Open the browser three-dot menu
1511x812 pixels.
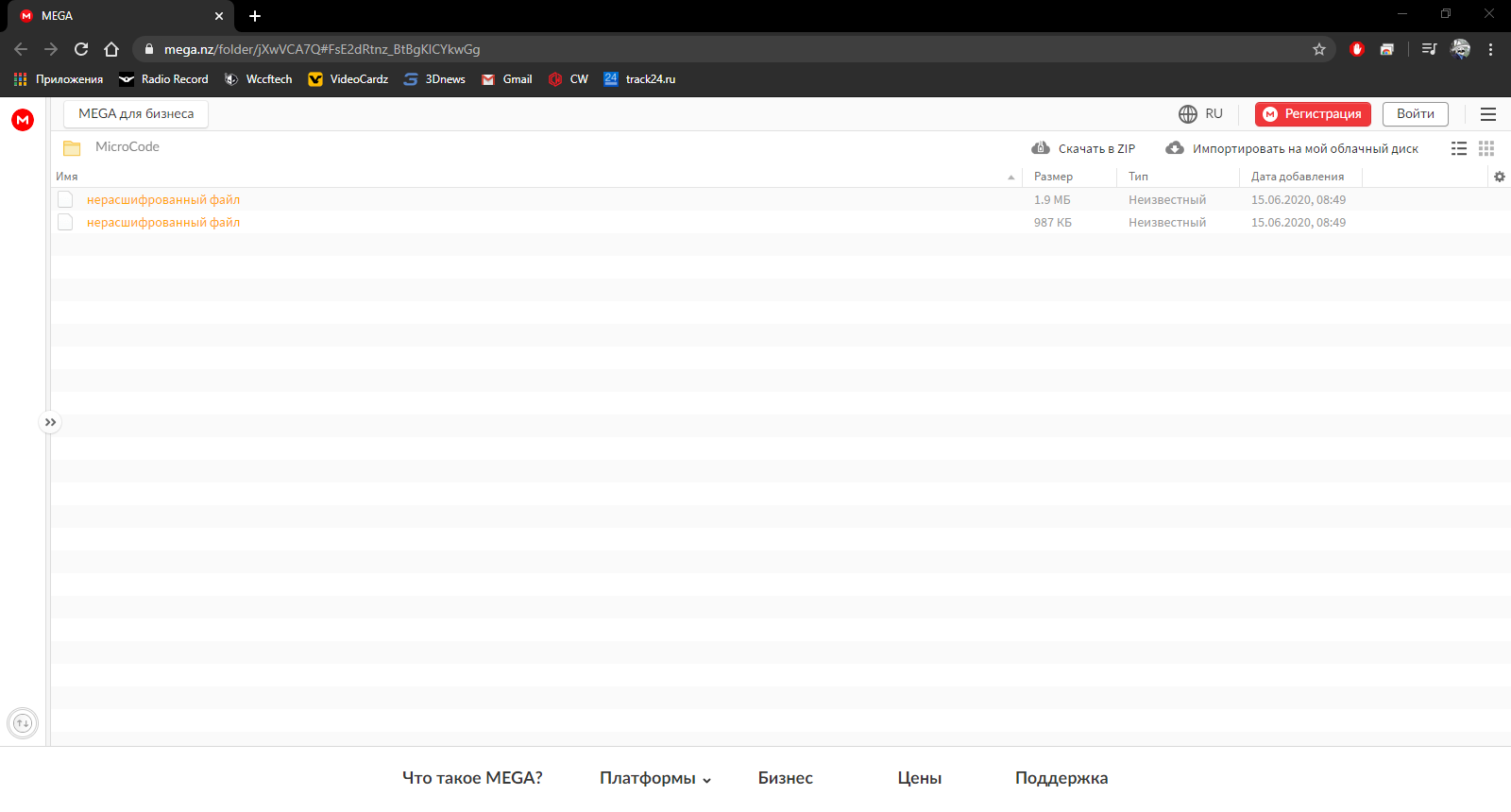1490,49
